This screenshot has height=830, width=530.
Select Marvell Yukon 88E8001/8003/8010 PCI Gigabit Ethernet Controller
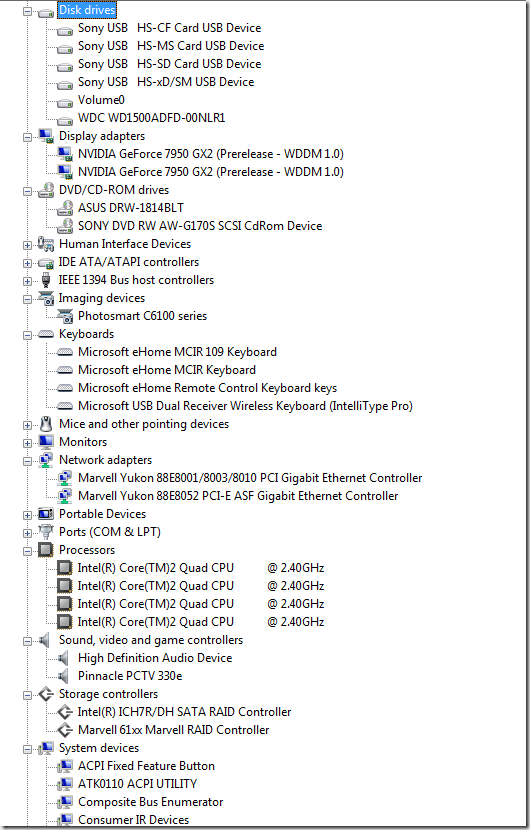(x=250, y=478)
